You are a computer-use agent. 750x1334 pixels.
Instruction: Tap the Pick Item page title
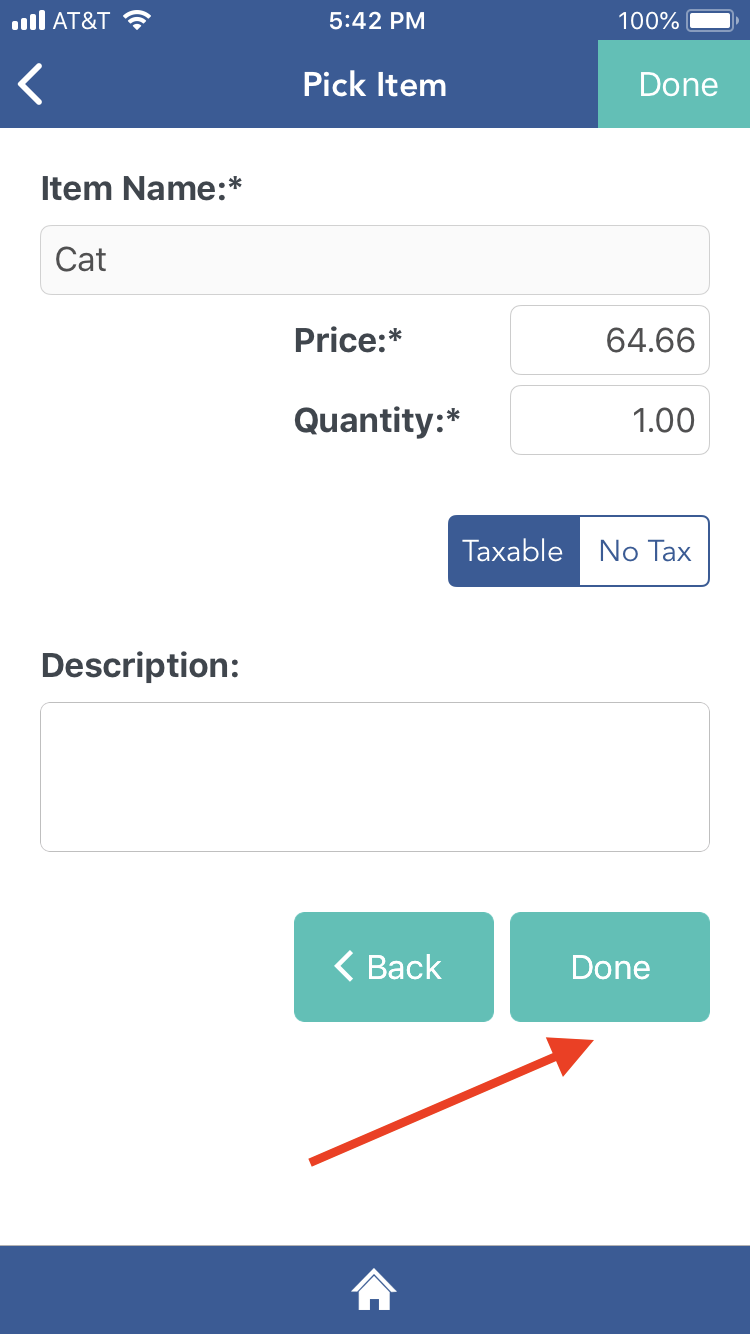[375, 85]
